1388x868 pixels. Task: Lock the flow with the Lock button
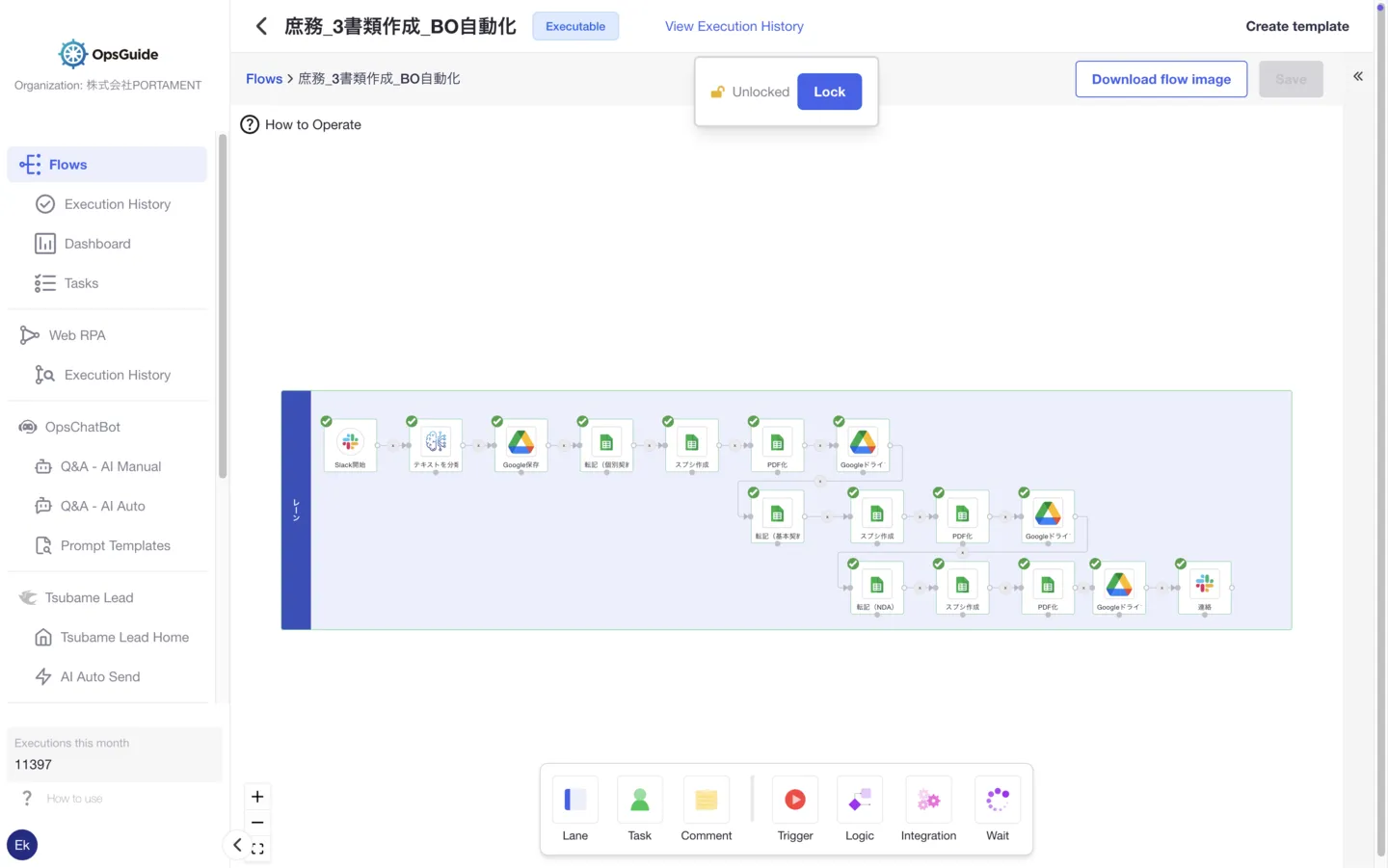pos(829,92)
